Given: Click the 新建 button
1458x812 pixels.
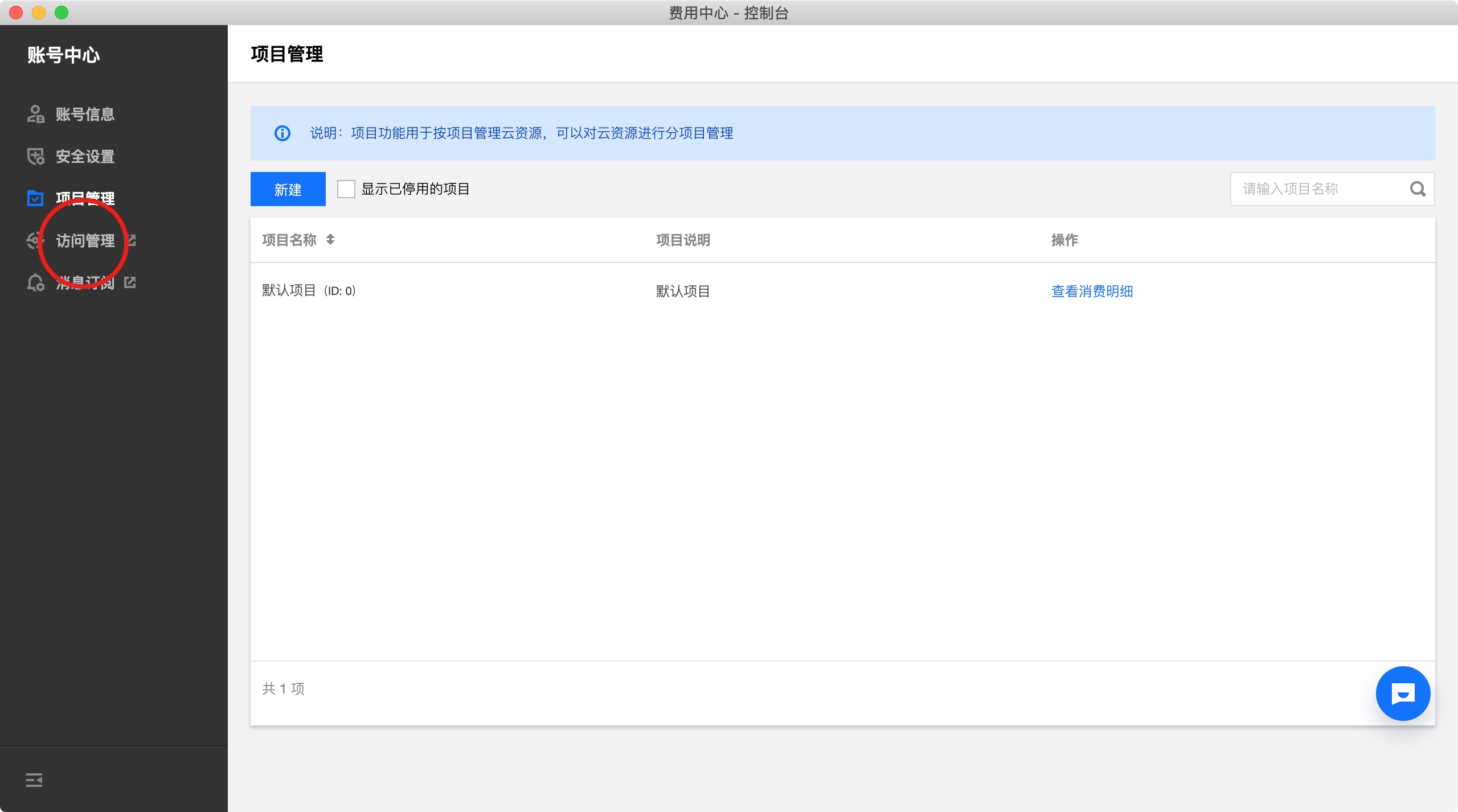Looking at the screenshot, I should pos(288,189).
